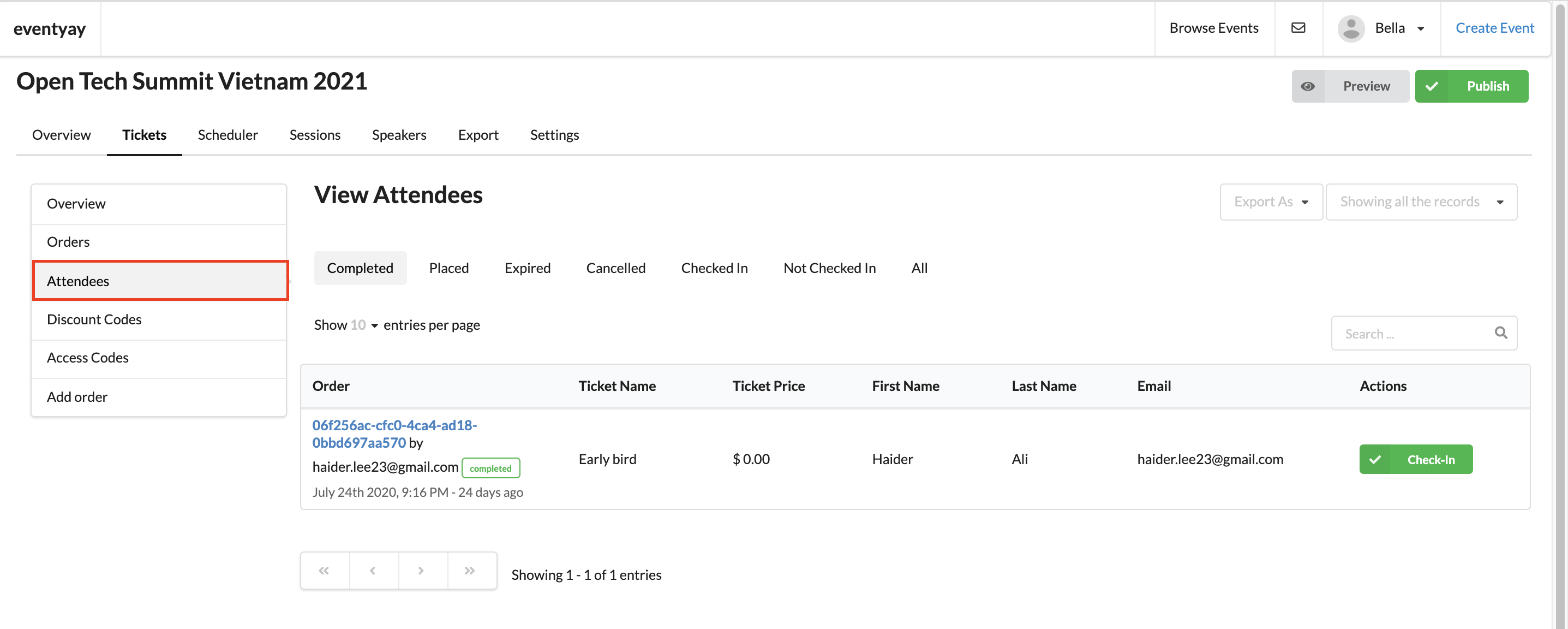This screenshot has width=1568, height=629.
Task: Click the Preview eye icon
Action: [1307, 86]
